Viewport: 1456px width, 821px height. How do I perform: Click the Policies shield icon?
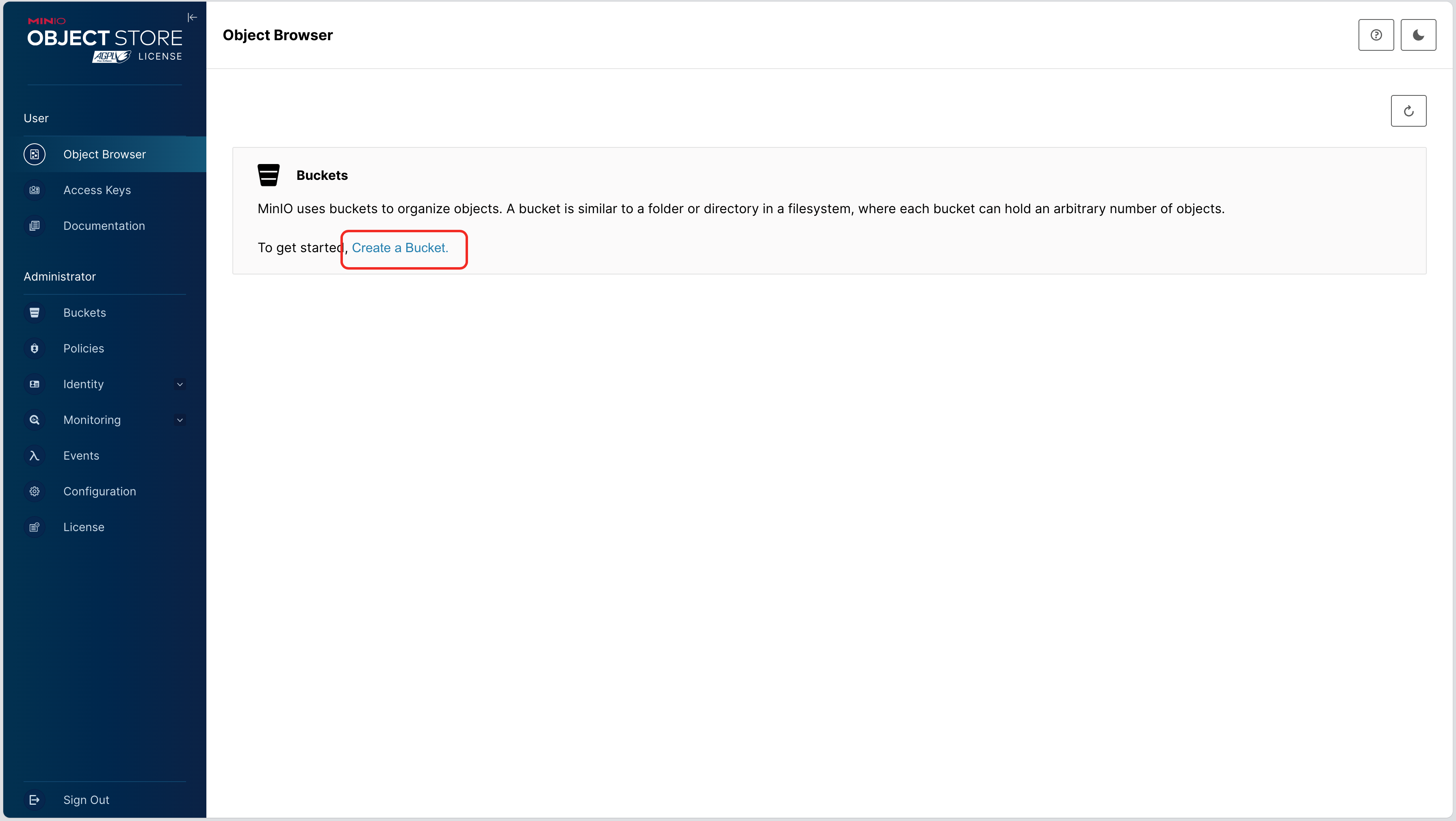(35, 348)
